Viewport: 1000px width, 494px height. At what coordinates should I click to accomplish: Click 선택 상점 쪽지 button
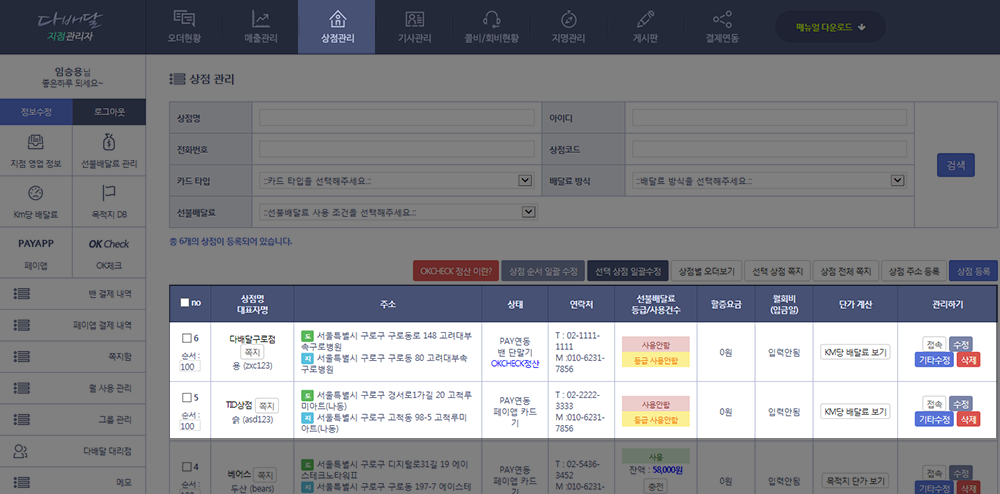(777, 271)
